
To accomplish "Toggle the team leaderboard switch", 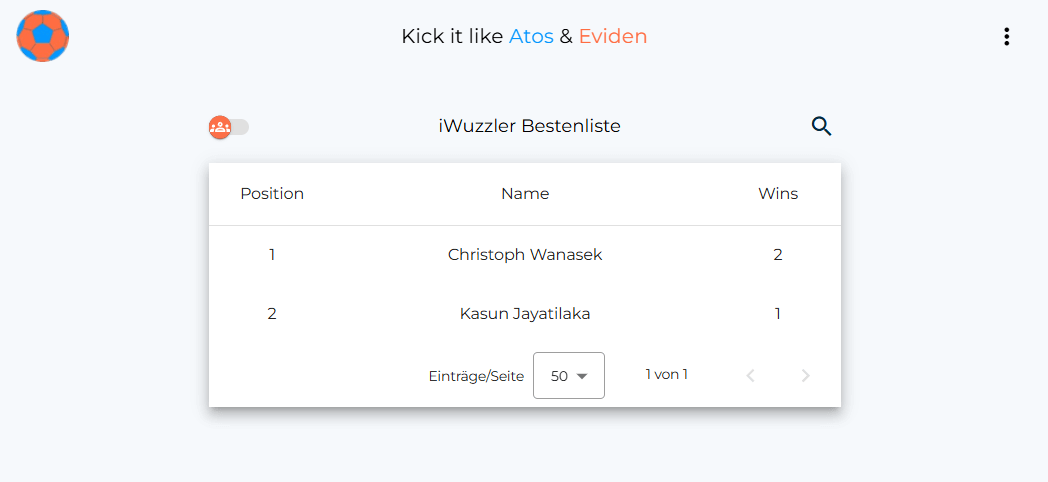I will click(x=229, y=127).
